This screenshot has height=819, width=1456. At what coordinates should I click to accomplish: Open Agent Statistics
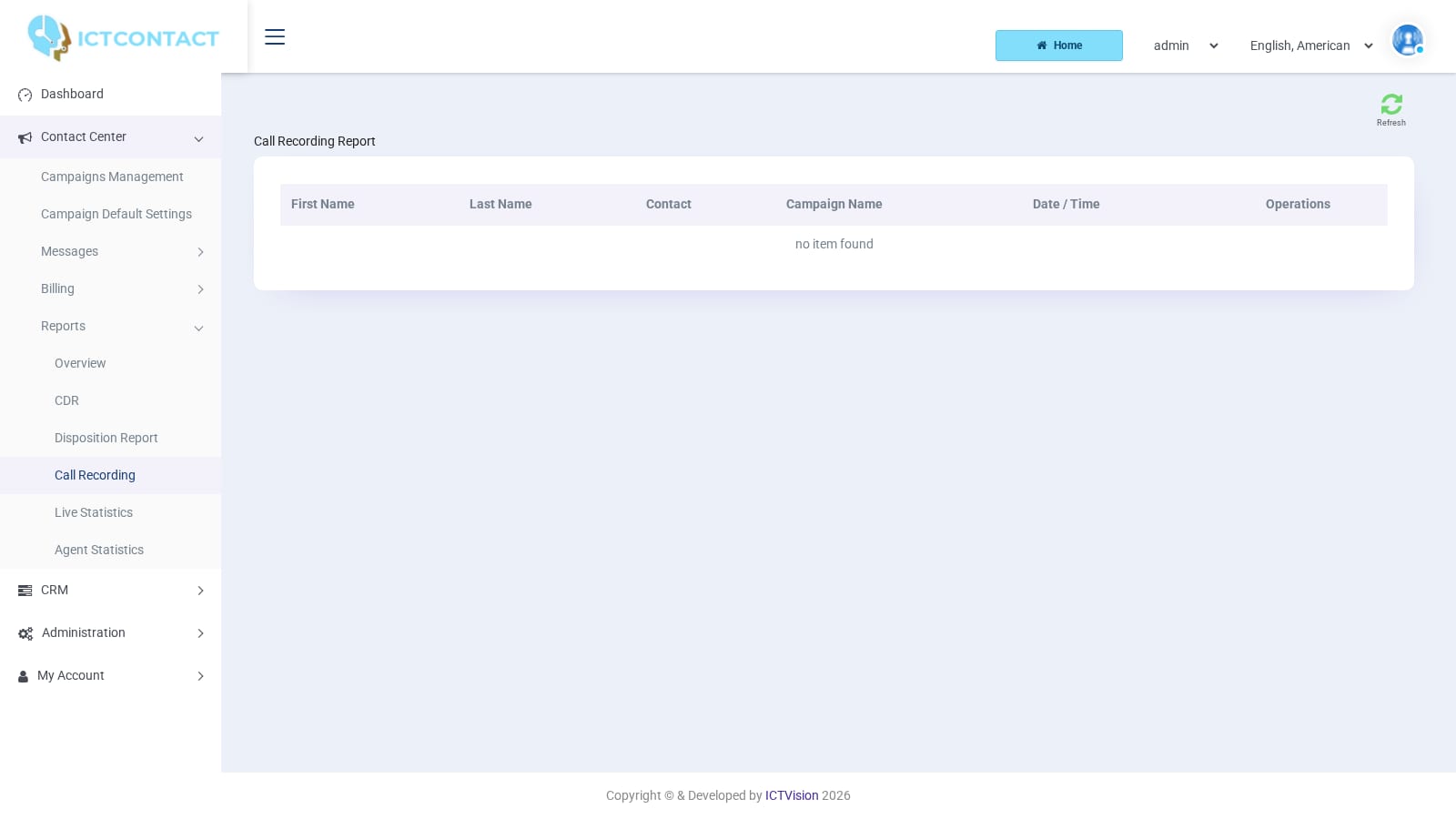tap(110, 550)
